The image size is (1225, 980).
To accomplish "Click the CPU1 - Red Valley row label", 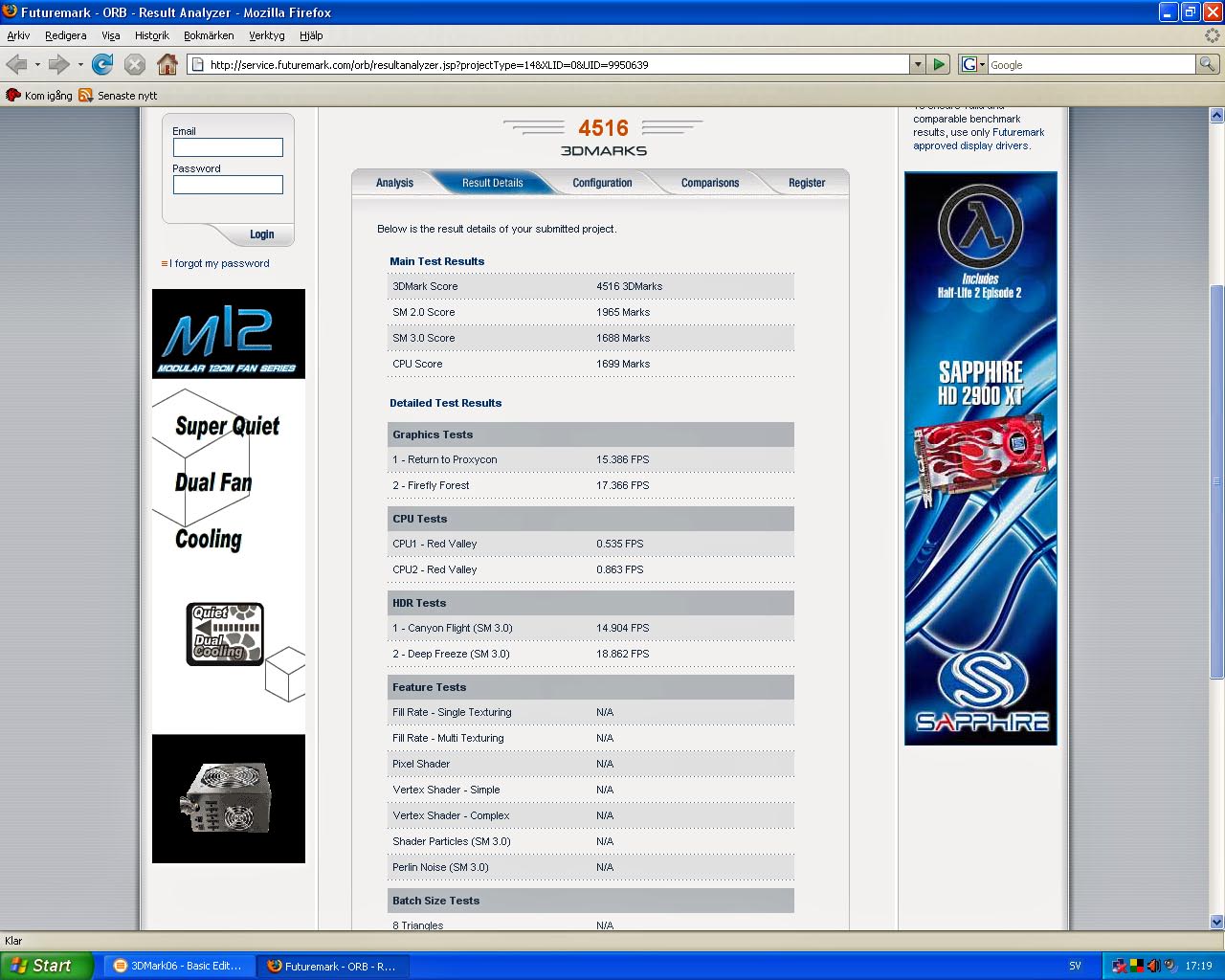I will pyautogui.click(x=434, y=544).
